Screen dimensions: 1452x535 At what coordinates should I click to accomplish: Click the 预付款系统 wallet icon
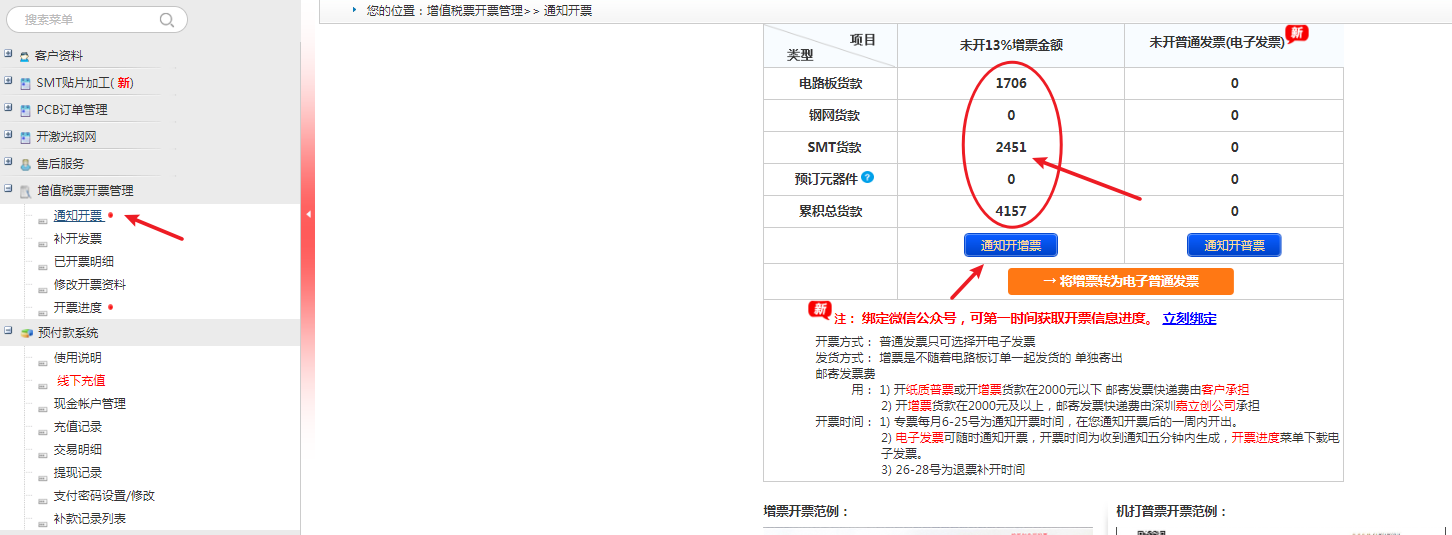tap(25, 333)
